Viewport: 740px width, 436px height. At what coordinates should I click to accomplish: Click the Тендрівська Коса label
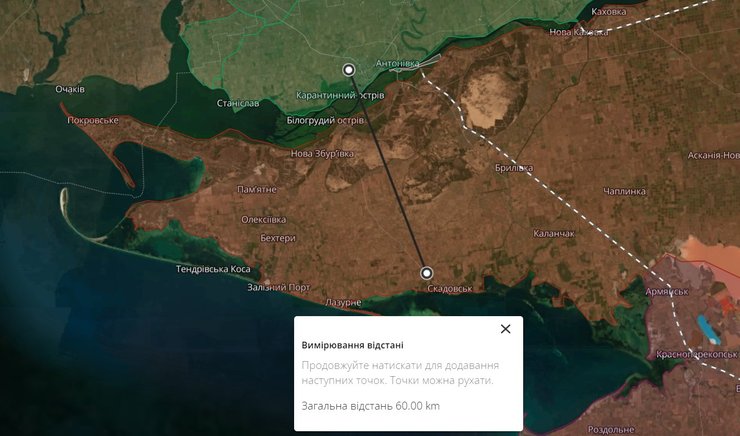pyautogui.click(x=213, y=269)
